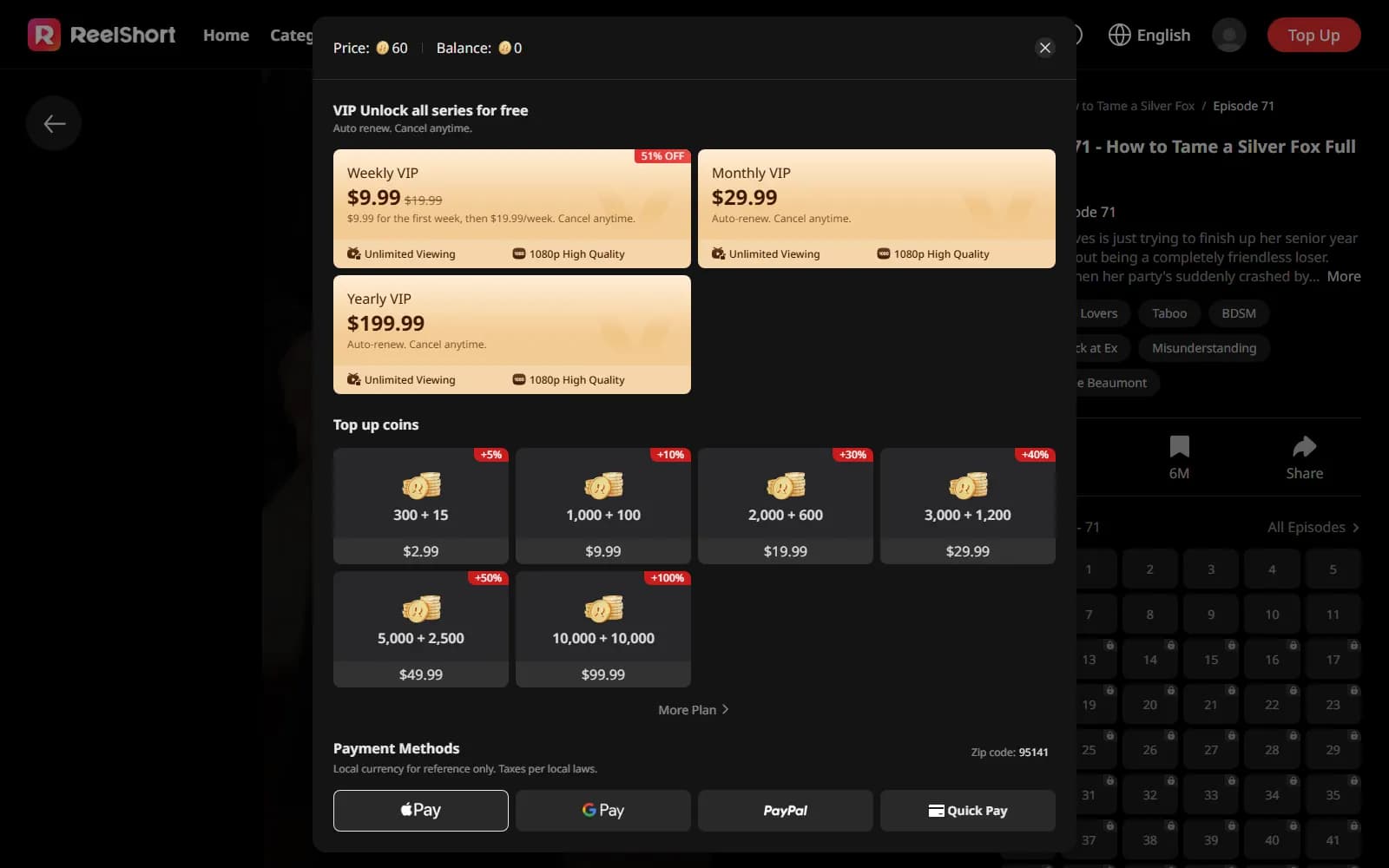The width and height of the screenshot is (1389, 868).
Task: Choose the 5,000 + 2,500 coins pack
Action: (421, 629)
